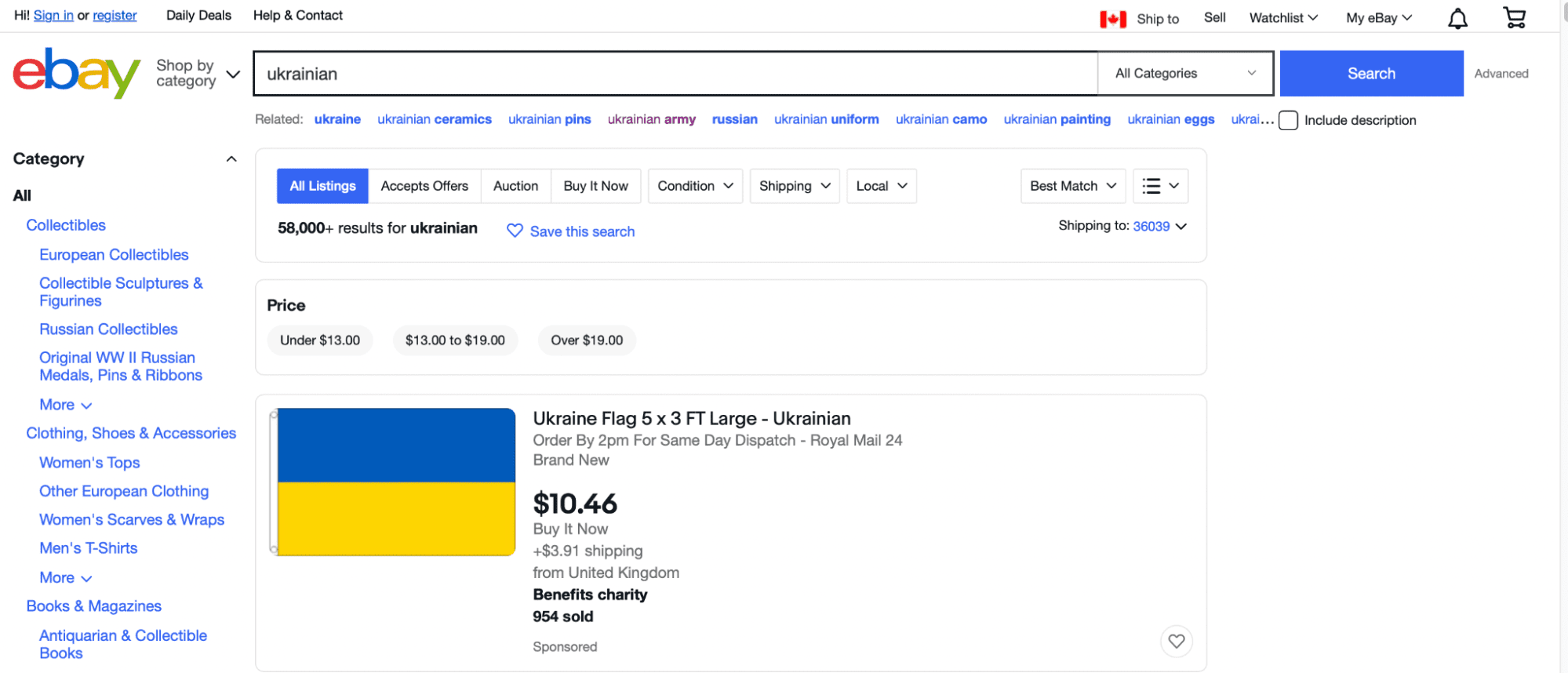Select Books & Magazines category

tap(94, 606)
